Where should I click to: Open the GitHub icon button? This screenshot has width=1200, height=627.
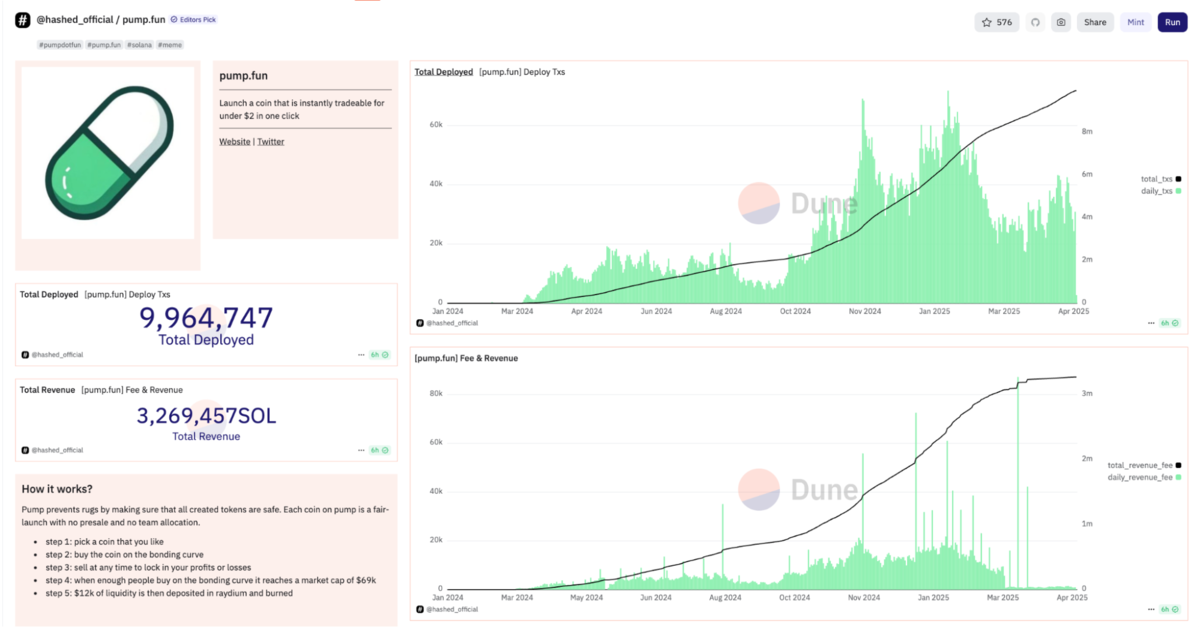(1035, 22)
